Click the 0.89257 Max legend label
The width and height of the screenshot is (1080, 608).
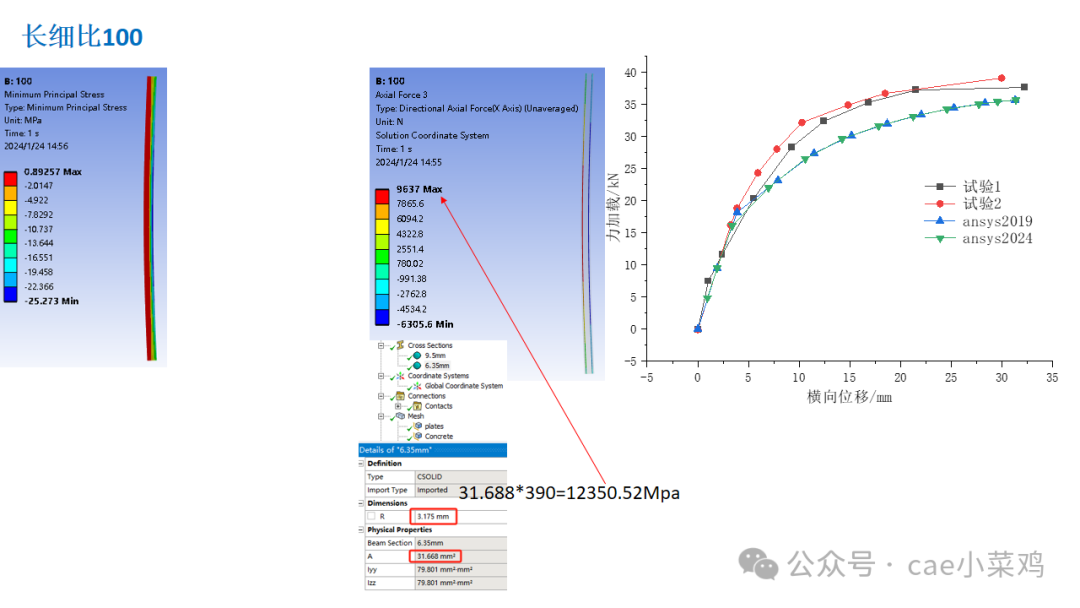click(x=52, y=172)
